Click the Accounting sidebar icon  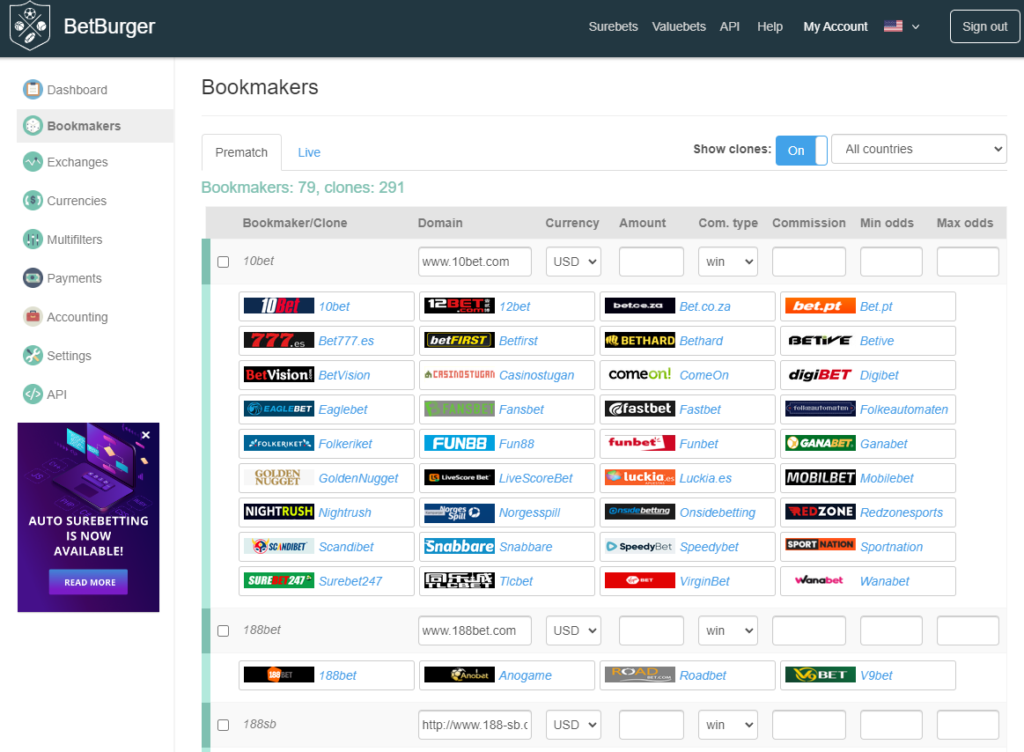32,317
